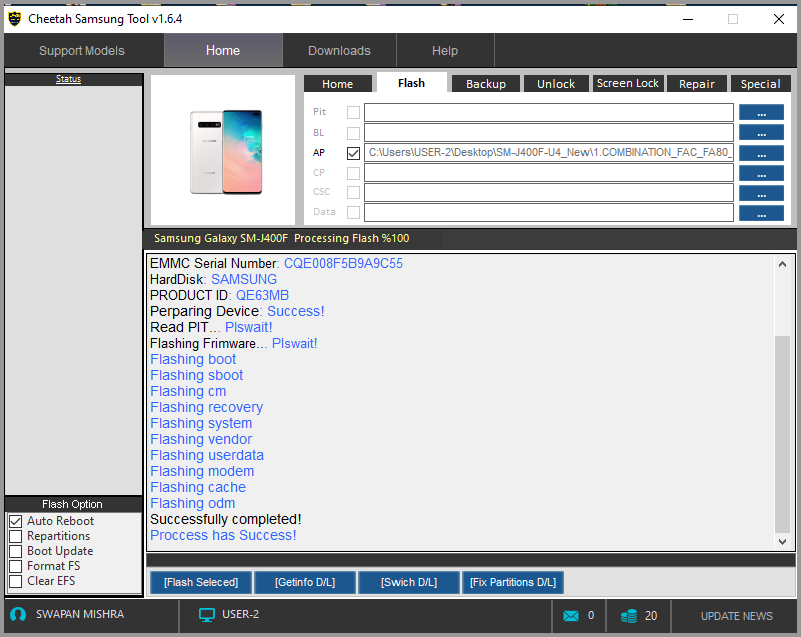Click the monitor icon beside USER-2
Screen dimensions: 801x637
(x=207, y=615)
